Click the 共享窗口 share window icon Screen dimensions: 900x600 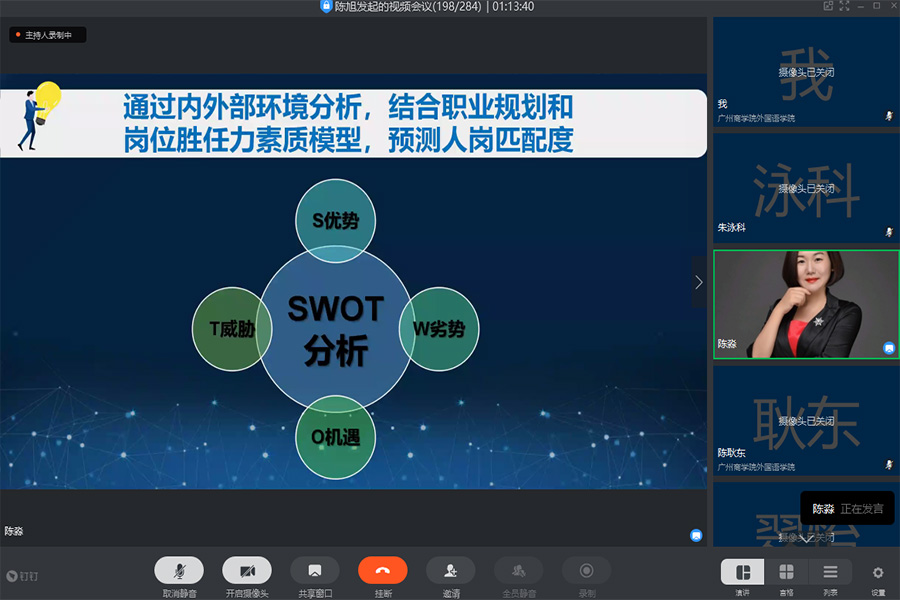(x=315, y=570)
